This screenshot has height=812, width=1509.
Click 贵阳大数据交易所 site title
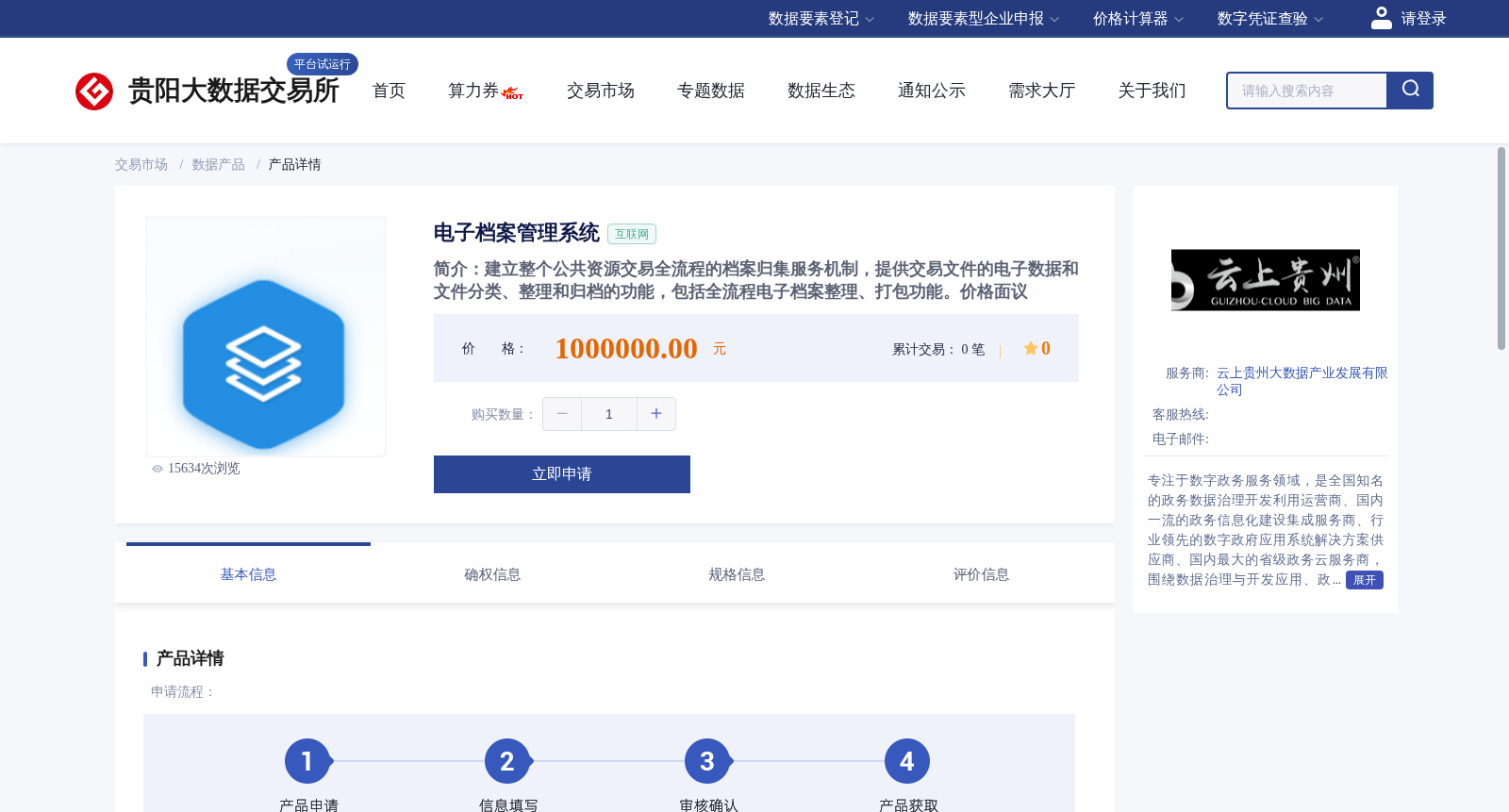(x=234, y=91)
